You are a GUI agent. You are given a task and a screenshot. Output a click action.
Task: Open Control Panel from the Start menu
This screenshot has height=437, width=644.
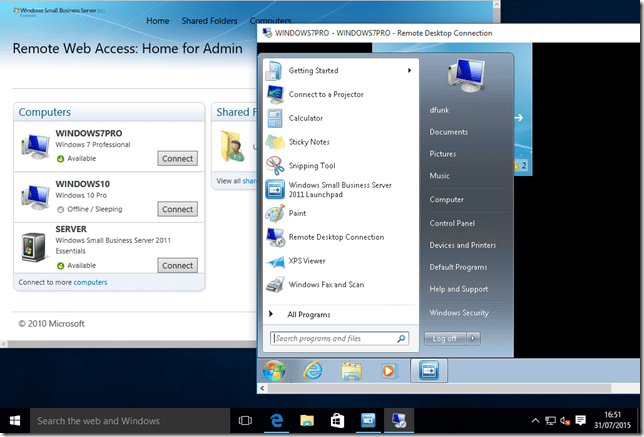pos(451,223)
